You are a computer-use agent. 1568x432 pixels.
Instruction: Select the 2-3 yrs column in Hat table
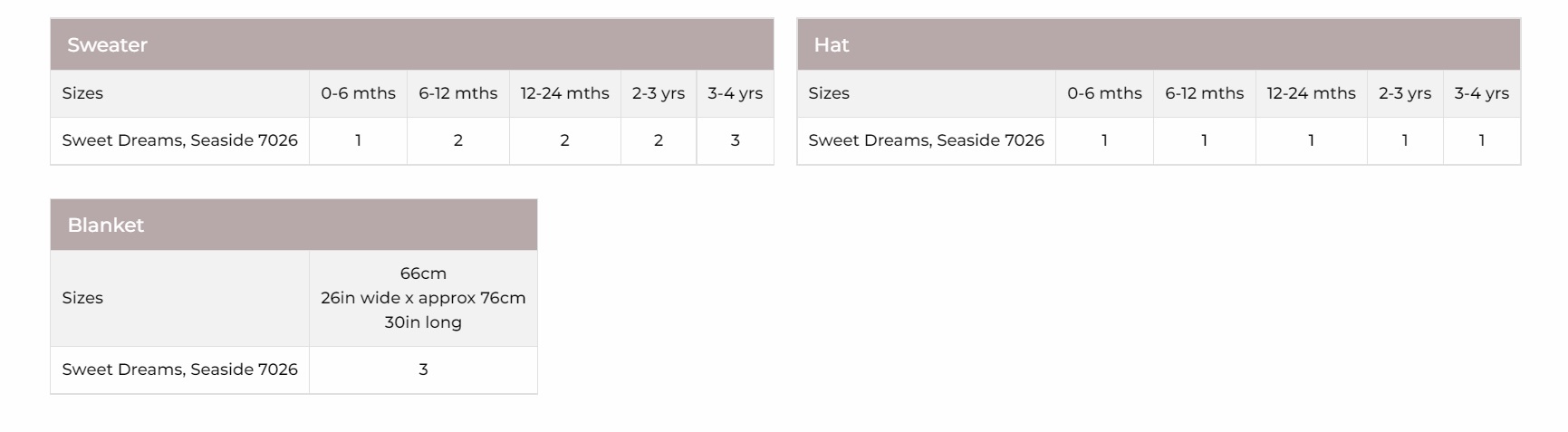point(1404,93)
